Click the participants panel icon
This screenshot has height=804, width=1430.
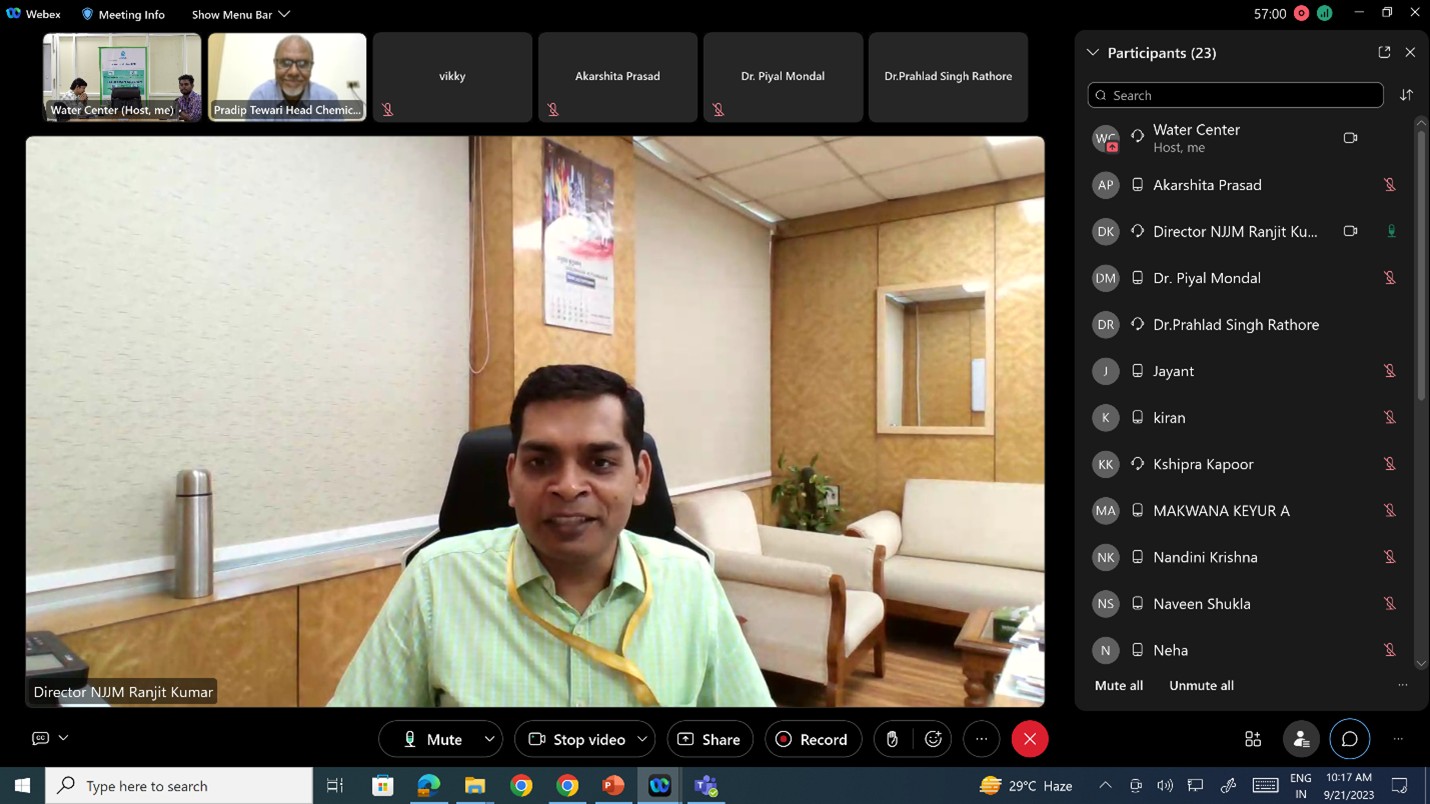coord(1301,739)
